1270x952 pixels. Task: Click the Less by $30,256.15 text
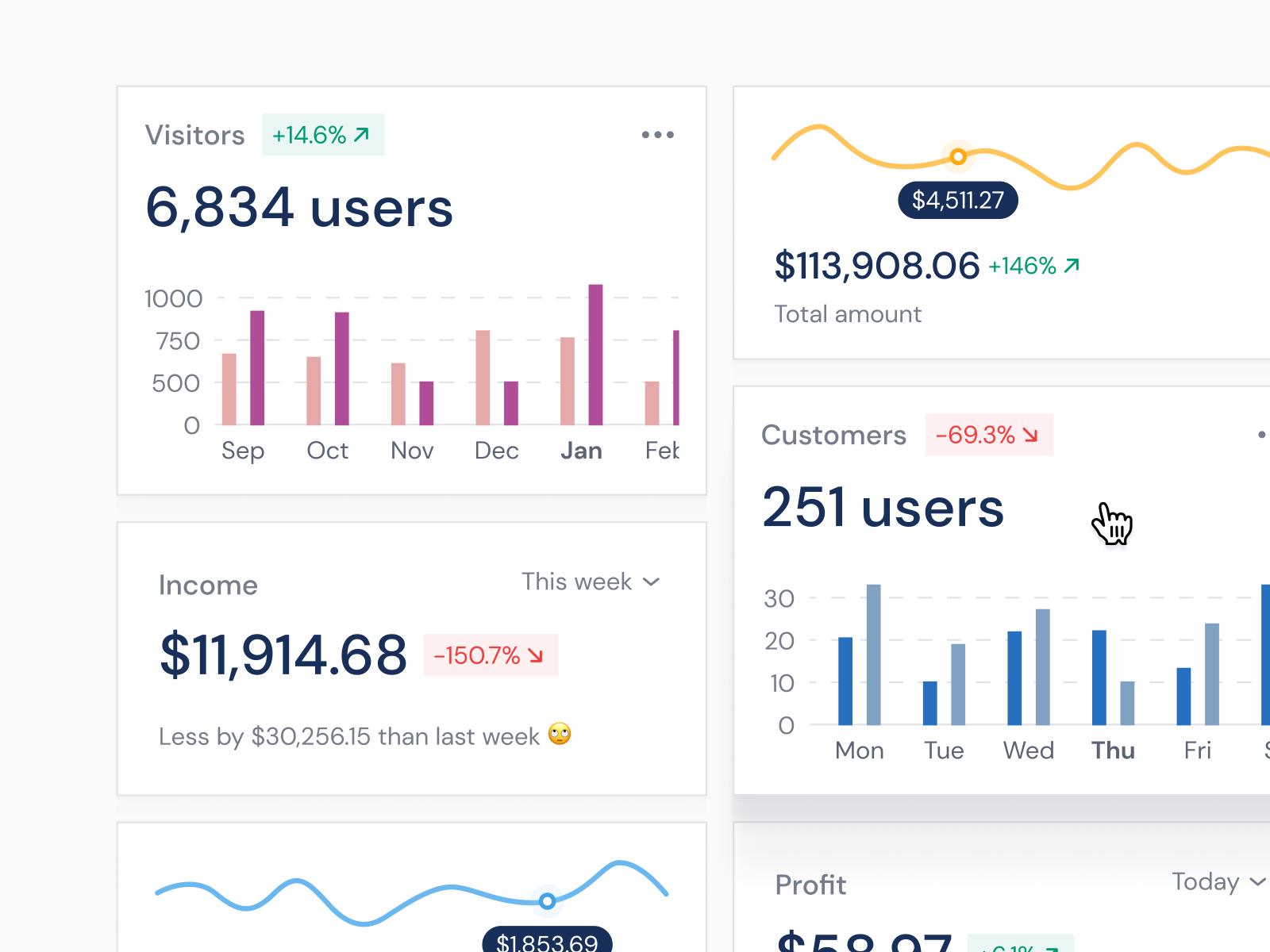point(349,736)
